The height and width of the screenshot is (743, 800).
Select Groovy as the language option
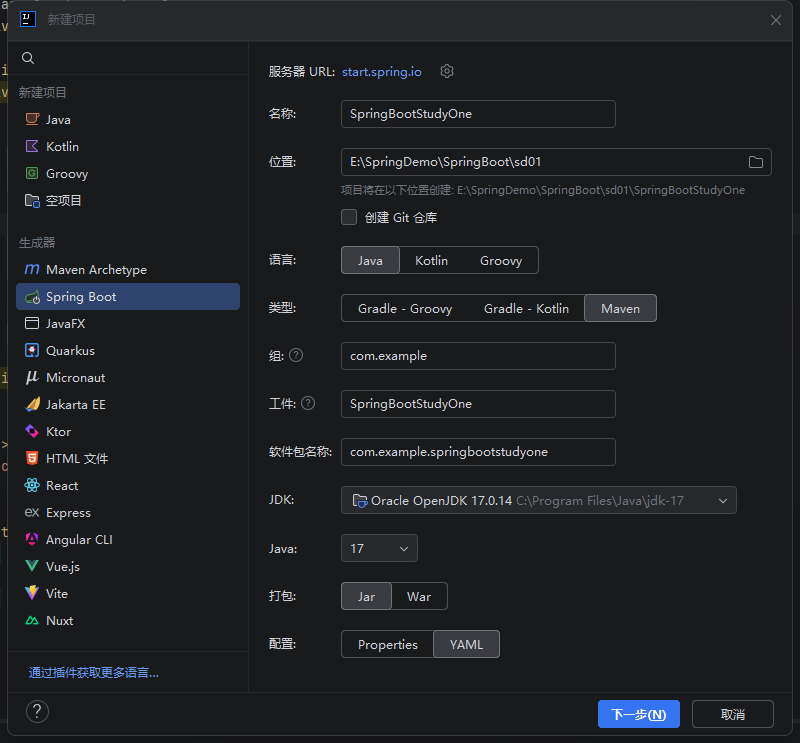(501, 260)
